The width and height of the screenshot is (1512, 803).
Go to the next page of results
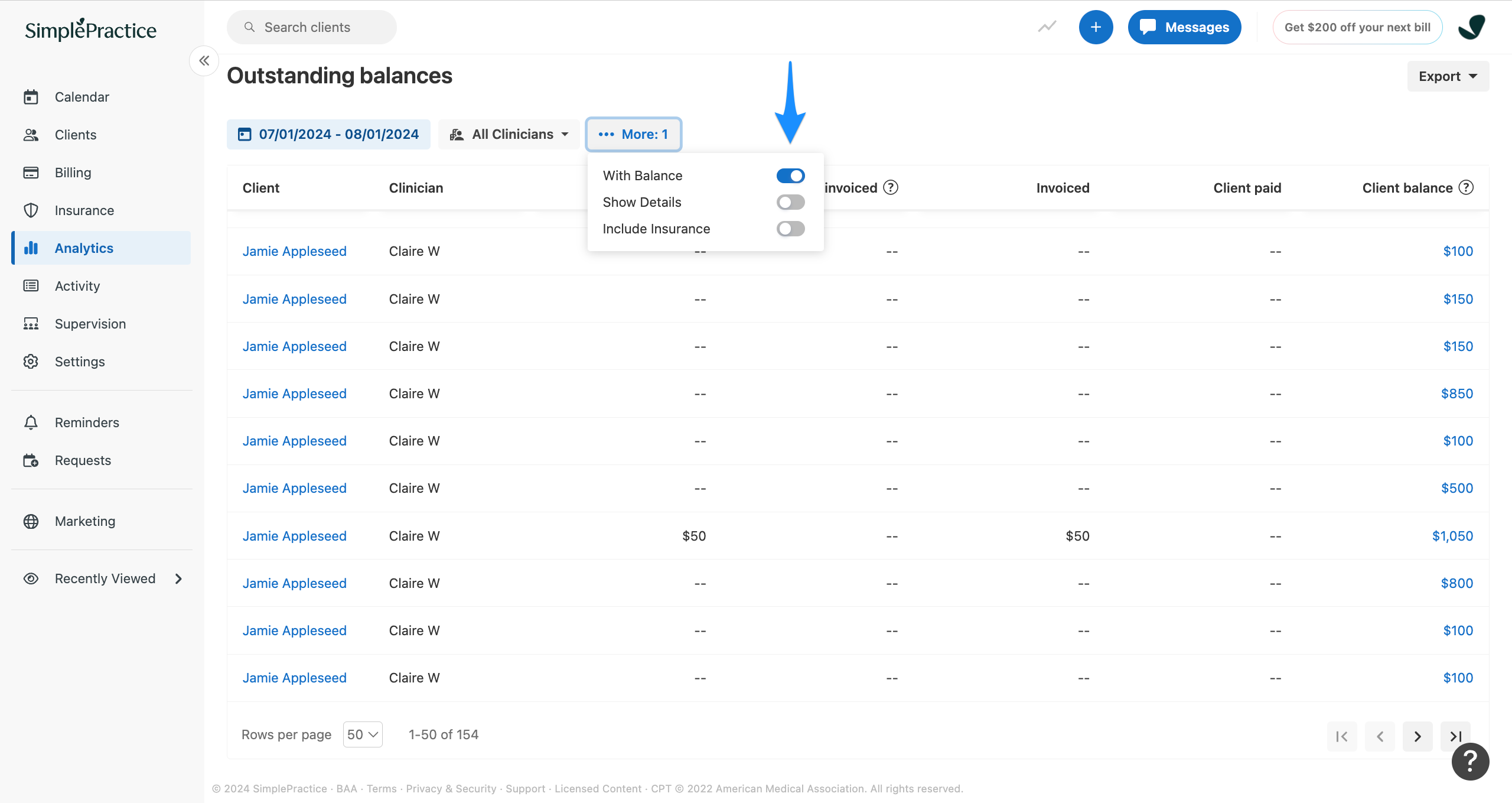1417,736
